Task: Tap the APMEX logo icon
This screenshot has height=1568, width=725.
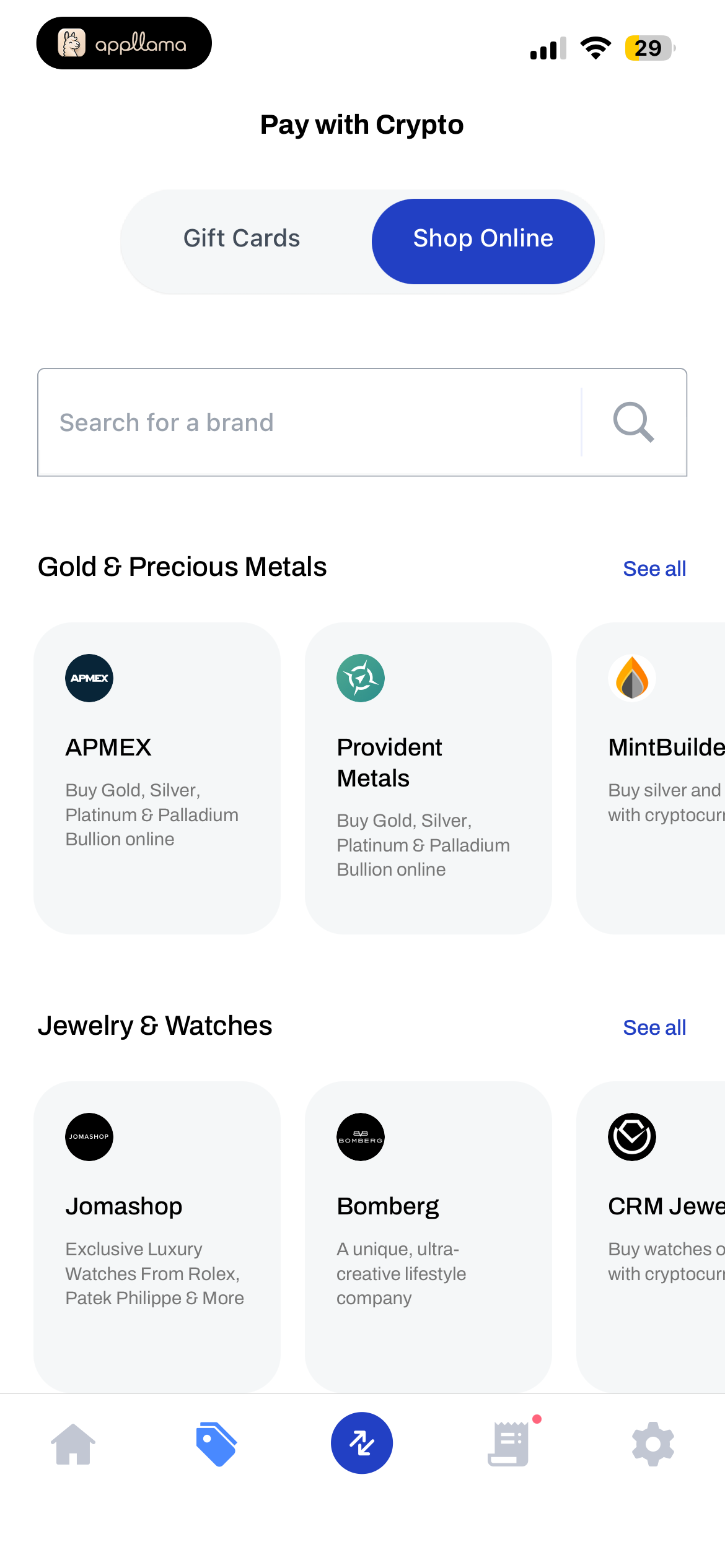Action: coord(89,678)
